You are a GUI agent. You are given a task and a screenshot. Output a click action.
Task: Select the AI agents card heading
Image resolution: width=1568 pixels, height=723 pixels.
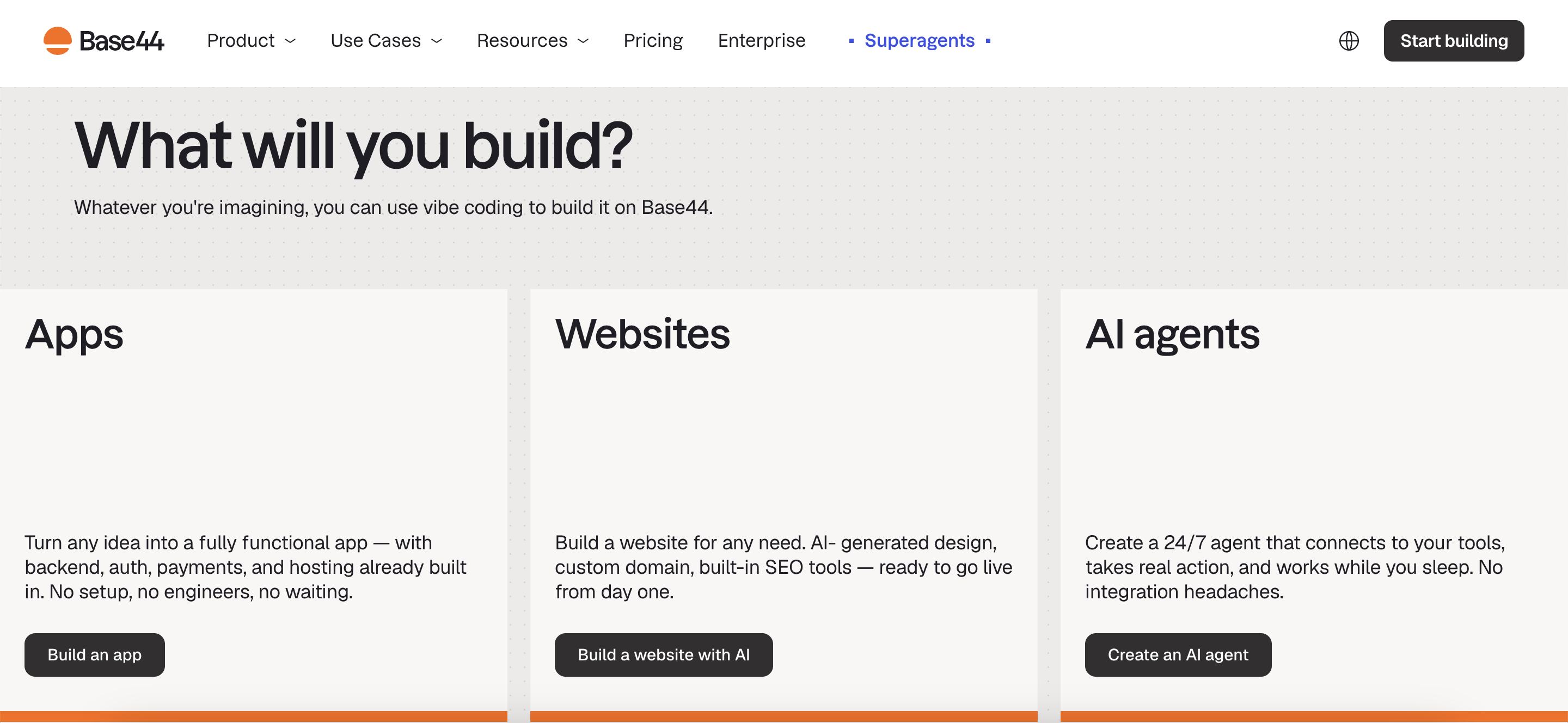coord(1172,335)
